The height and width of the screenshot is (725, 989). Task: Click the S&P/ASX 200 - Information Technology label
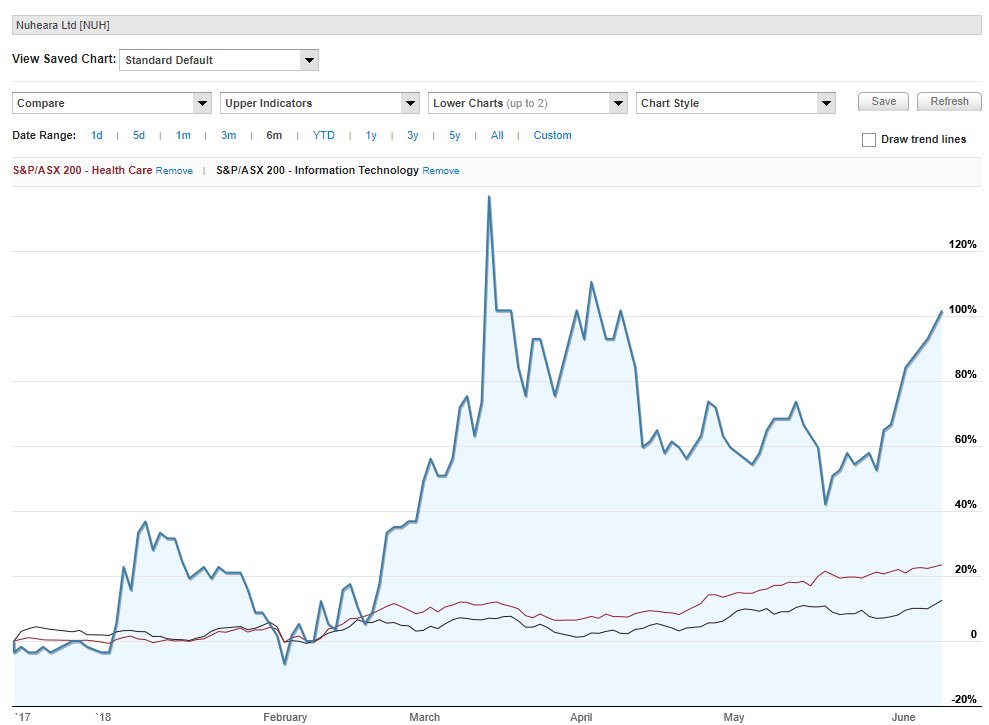pyautogui.click(x=317, y=170)
